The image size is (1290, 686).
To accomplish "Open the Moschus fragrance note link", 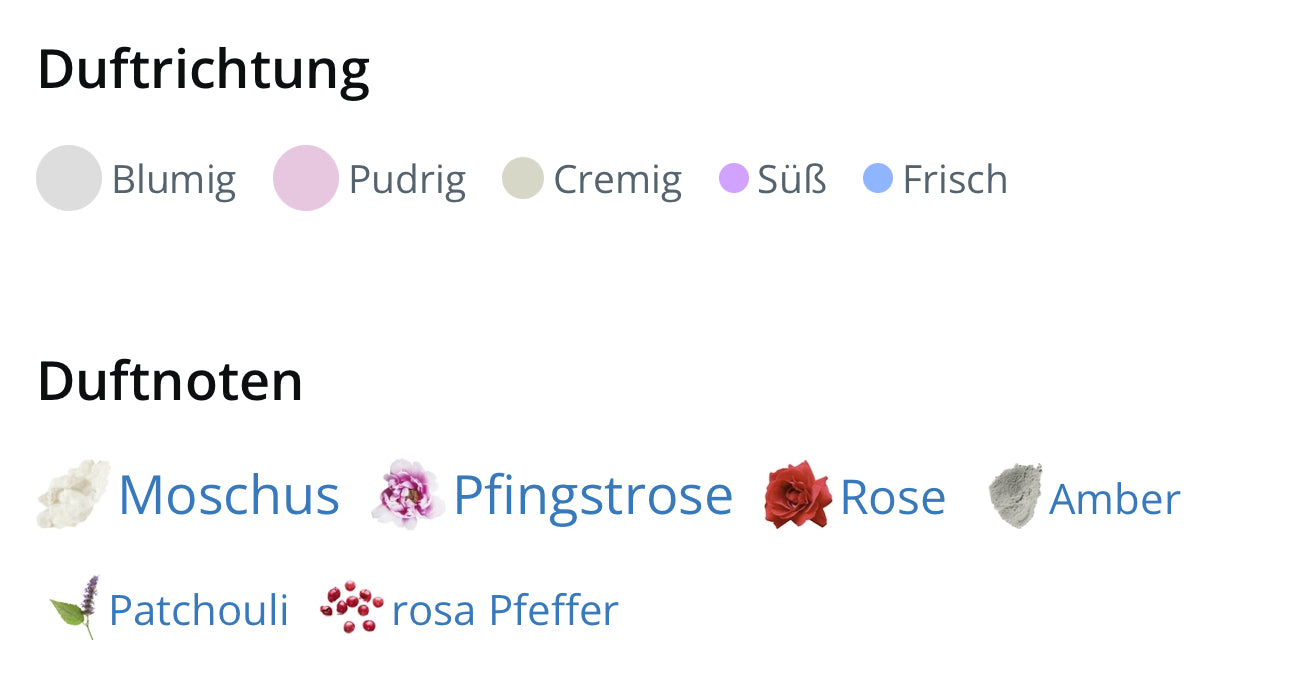I will click(x=229, y=495).
